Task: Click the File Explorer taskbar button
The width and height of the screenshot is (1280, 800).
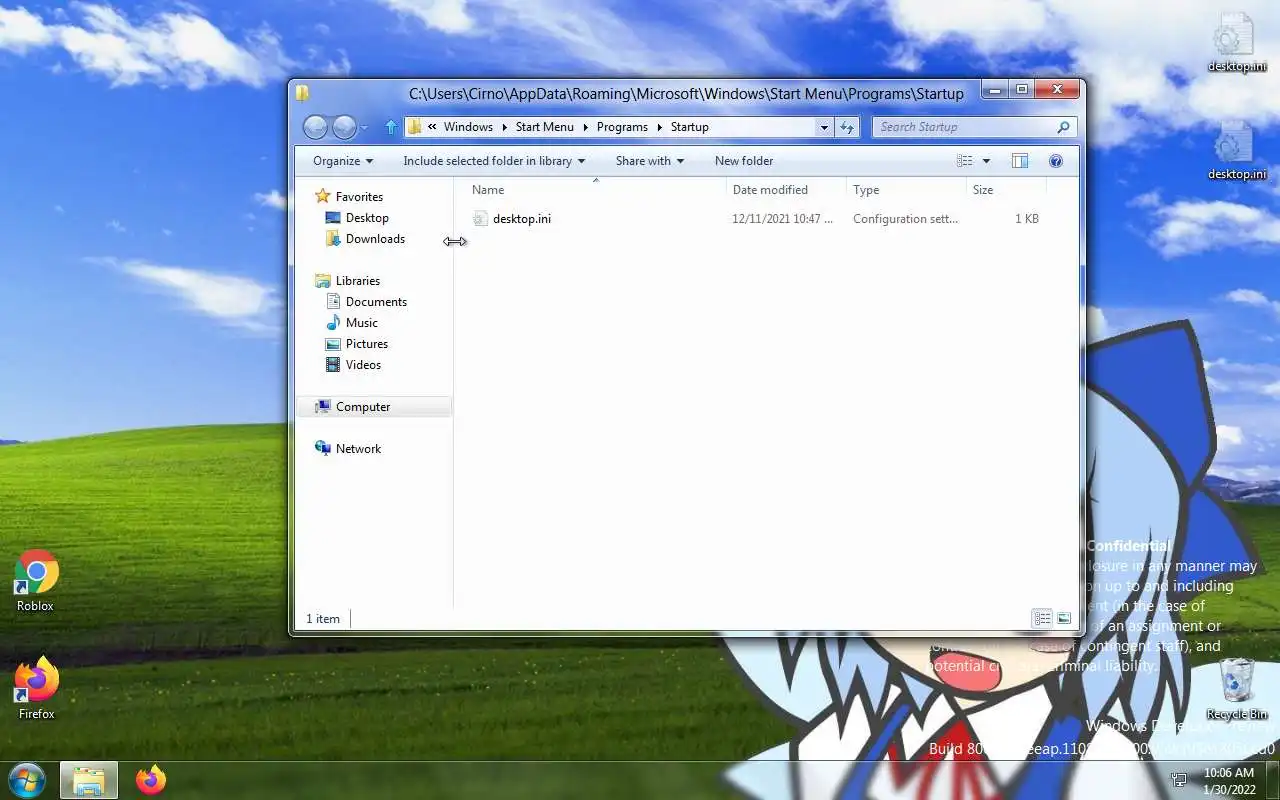Action: (89, 780)
